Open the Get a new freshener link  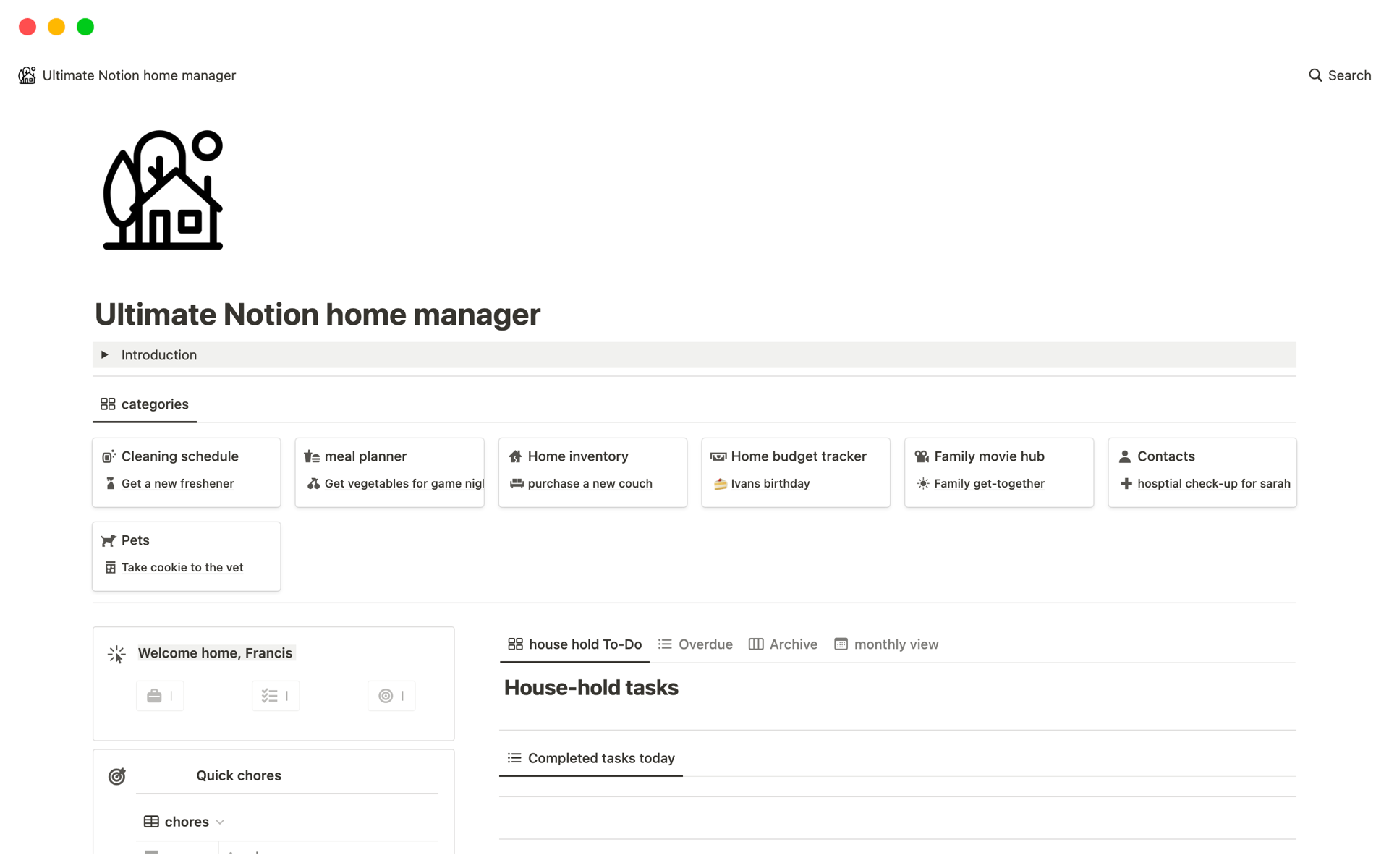(x=177, y=484)
